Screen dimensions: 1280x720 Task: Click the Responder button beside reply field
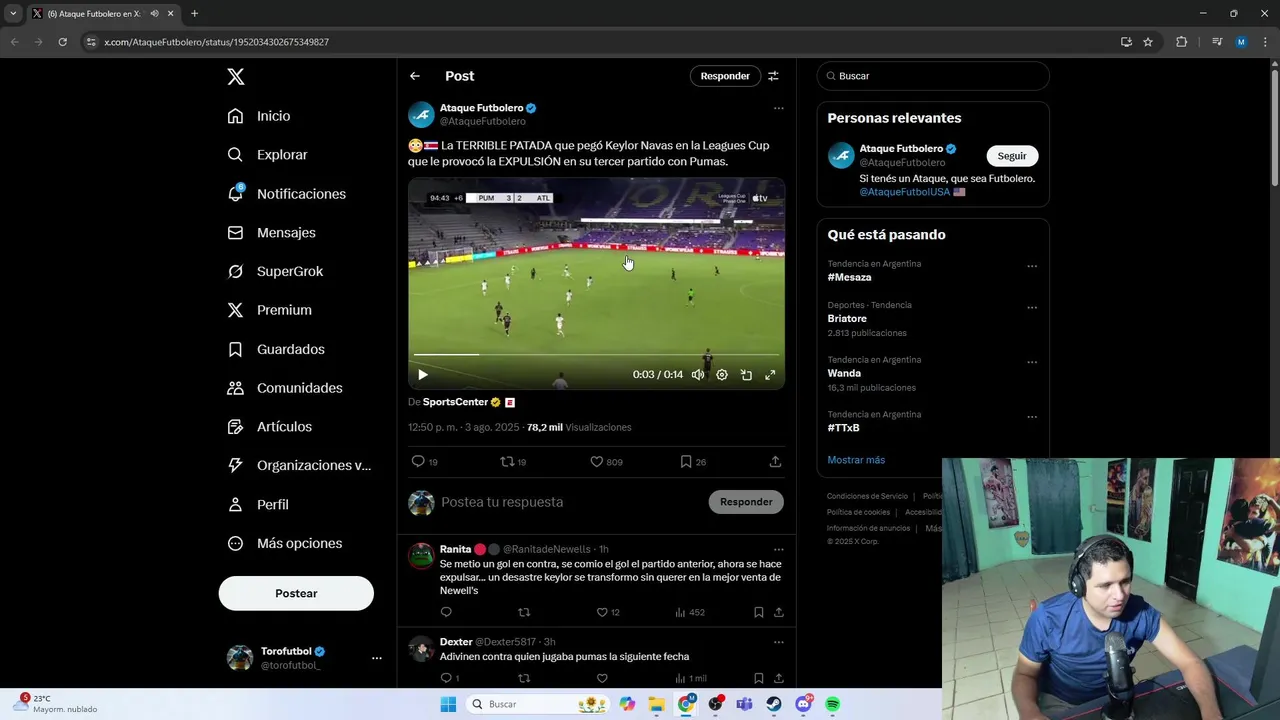(746, 502)
